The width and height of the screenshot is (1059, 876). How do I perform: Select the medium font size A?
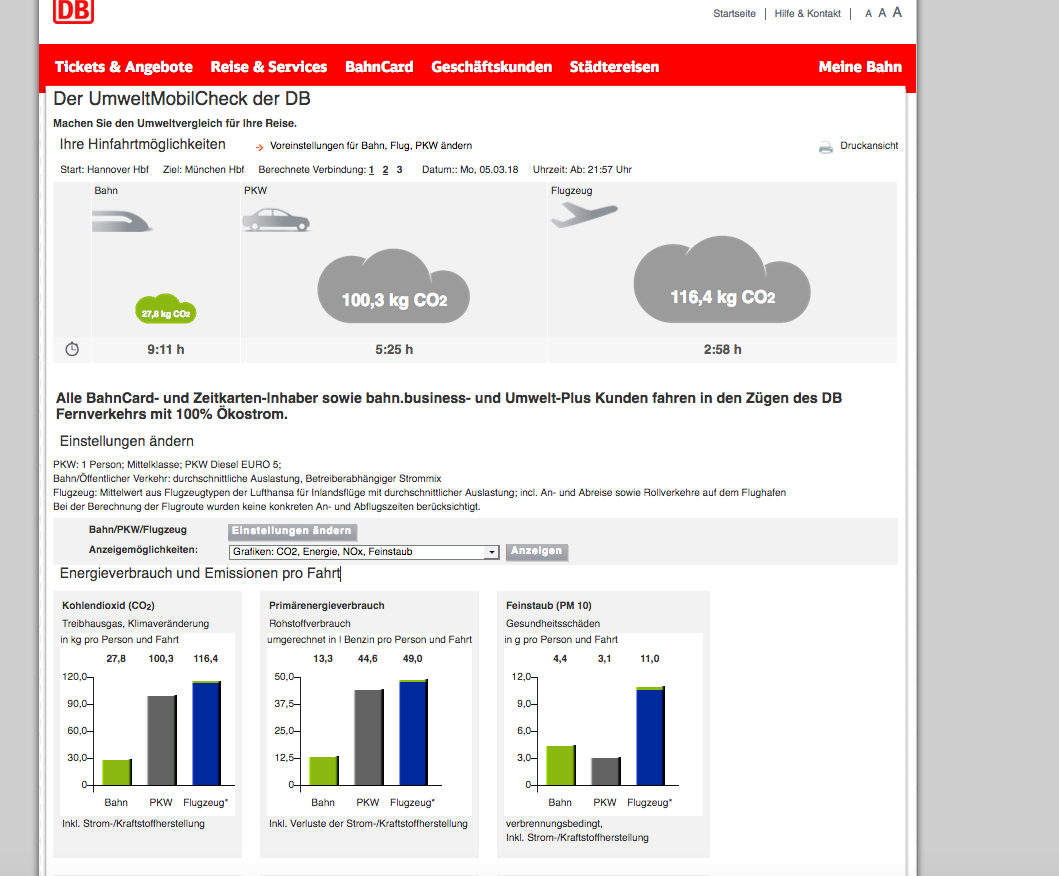pos(882,13)
